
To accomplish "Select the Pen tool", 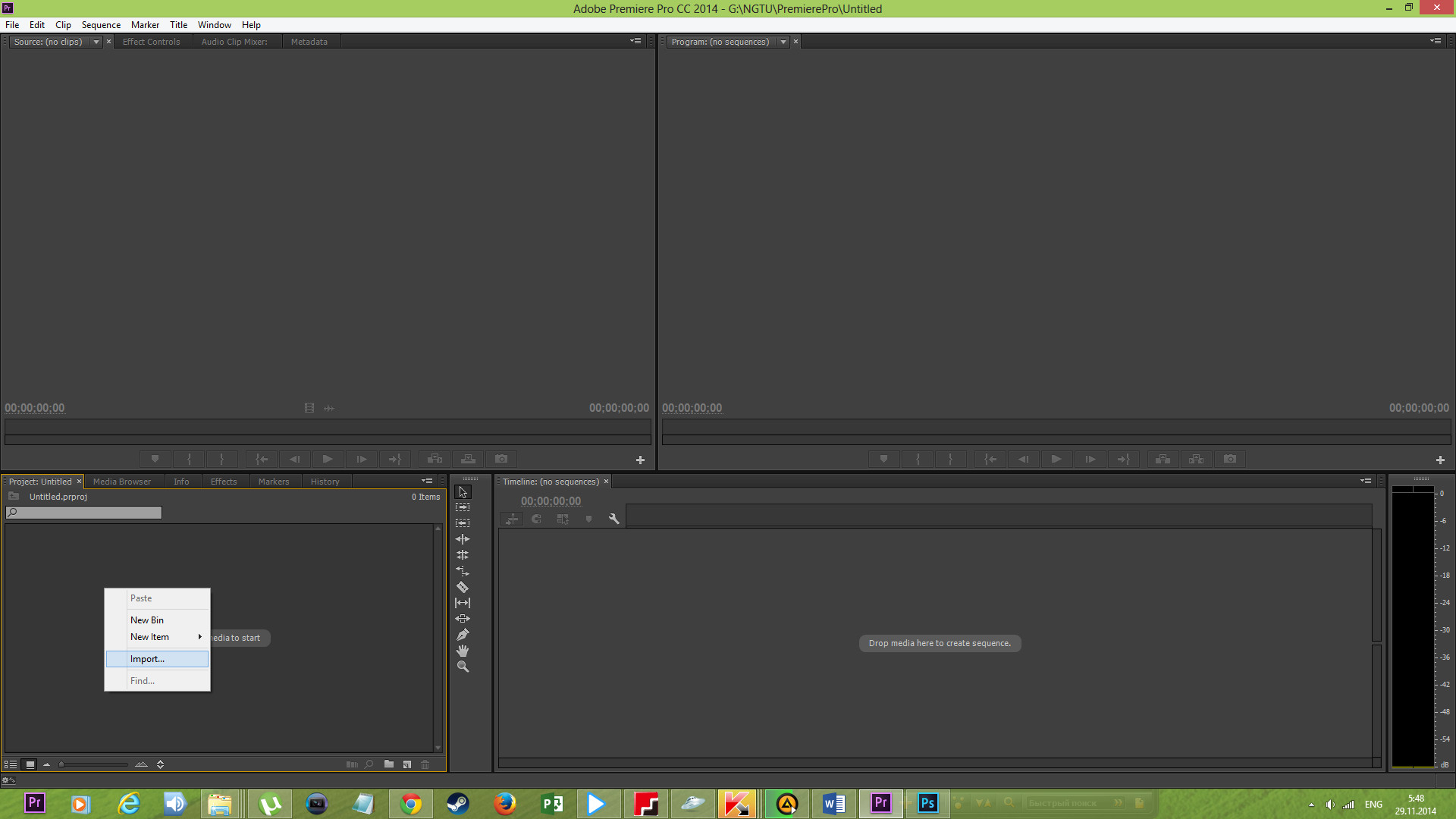I will point(463,635).
